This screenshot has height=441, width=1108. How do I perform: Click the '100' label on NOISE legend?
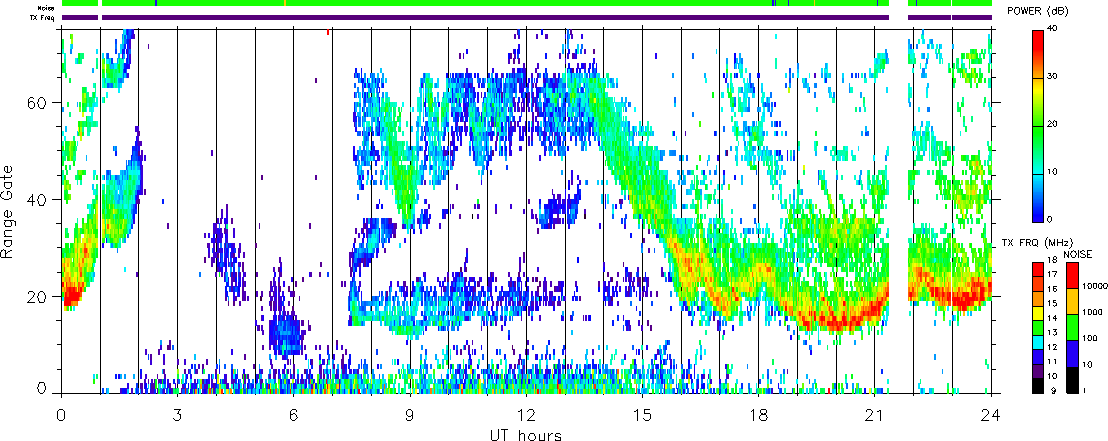click(1090, 338)
